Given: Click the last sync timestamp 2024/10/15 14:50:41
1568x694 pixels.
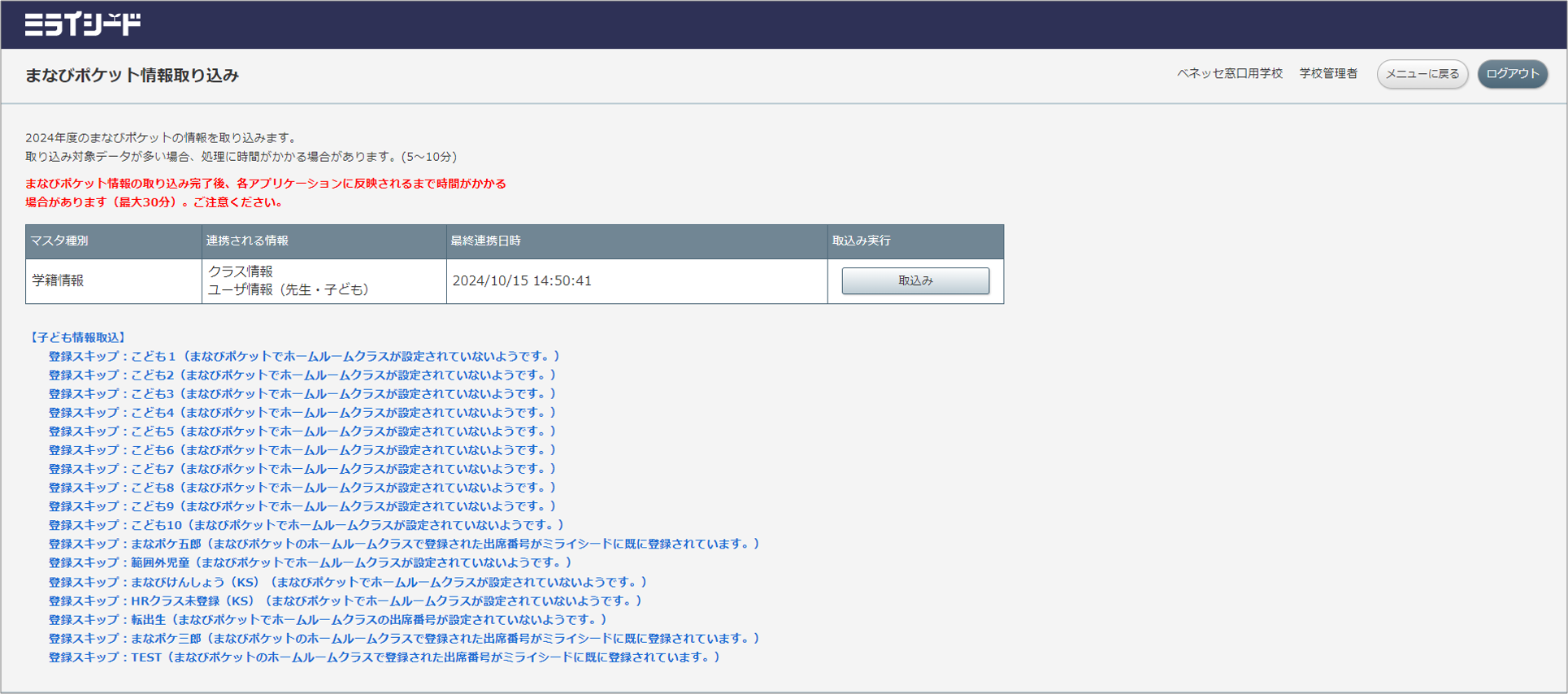Looking at the screenshot, I should (x=522, y=281).
